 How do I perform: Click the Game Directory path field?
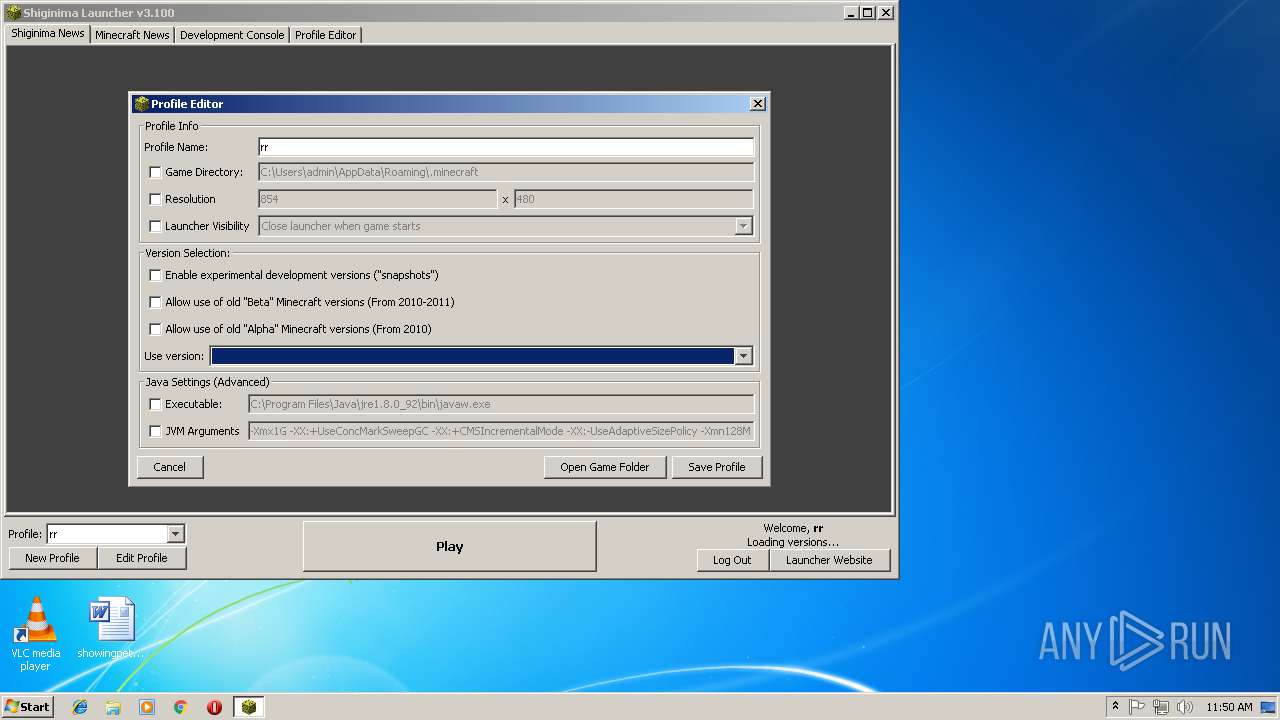506,172
